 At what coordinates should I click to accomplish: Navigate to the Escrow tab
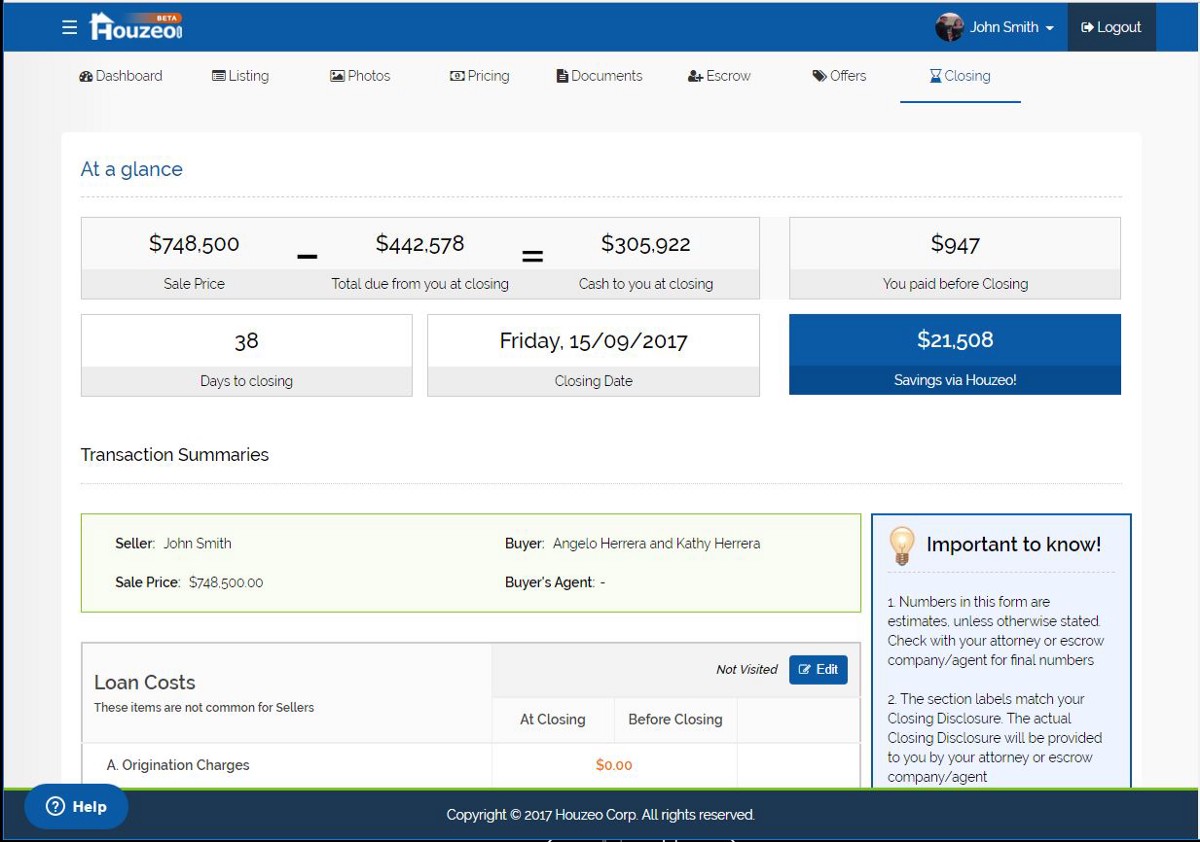719,76
